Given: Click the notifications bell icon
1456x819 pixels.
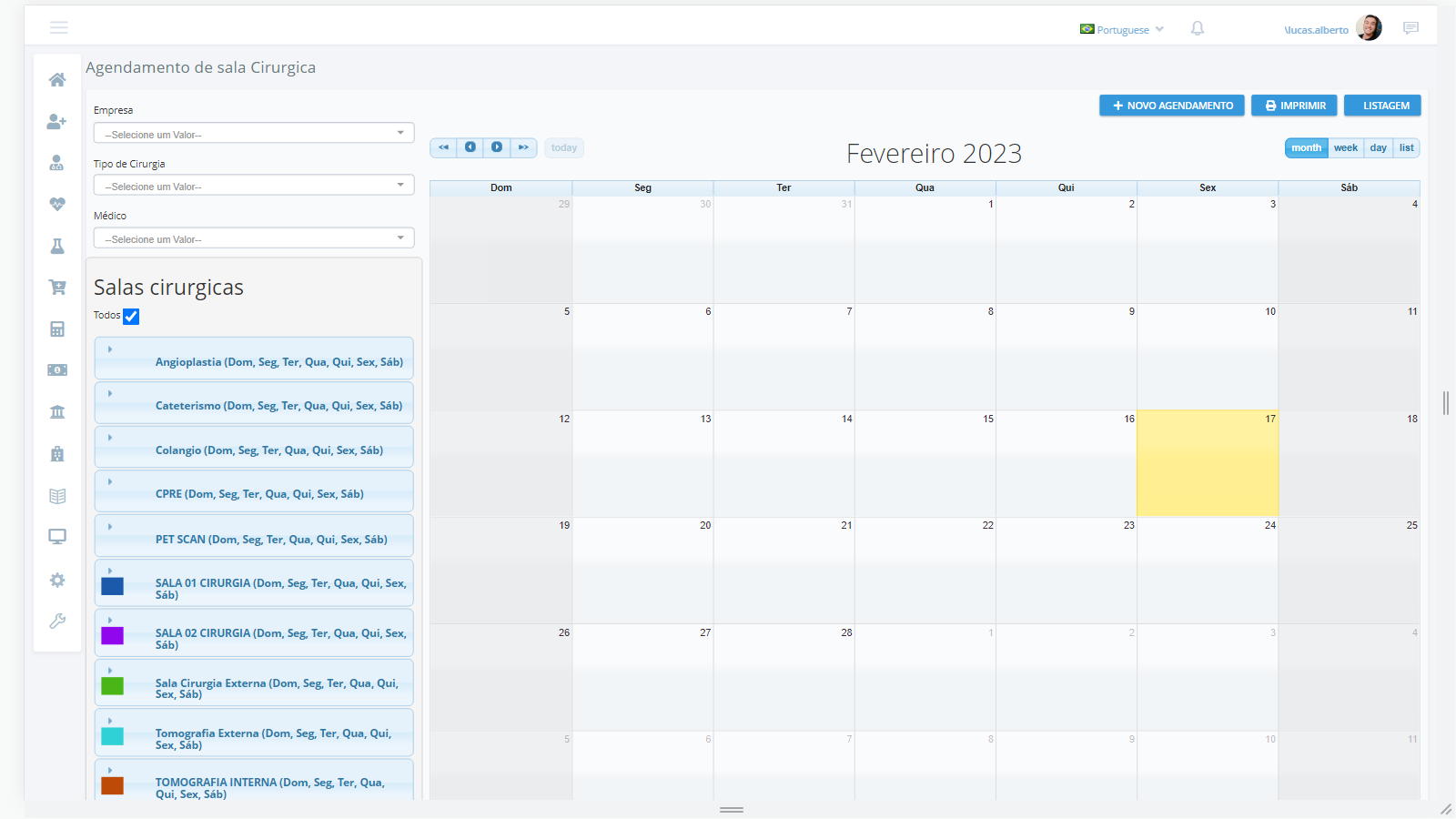Looking at the screenshot, I should point(1198,29).
